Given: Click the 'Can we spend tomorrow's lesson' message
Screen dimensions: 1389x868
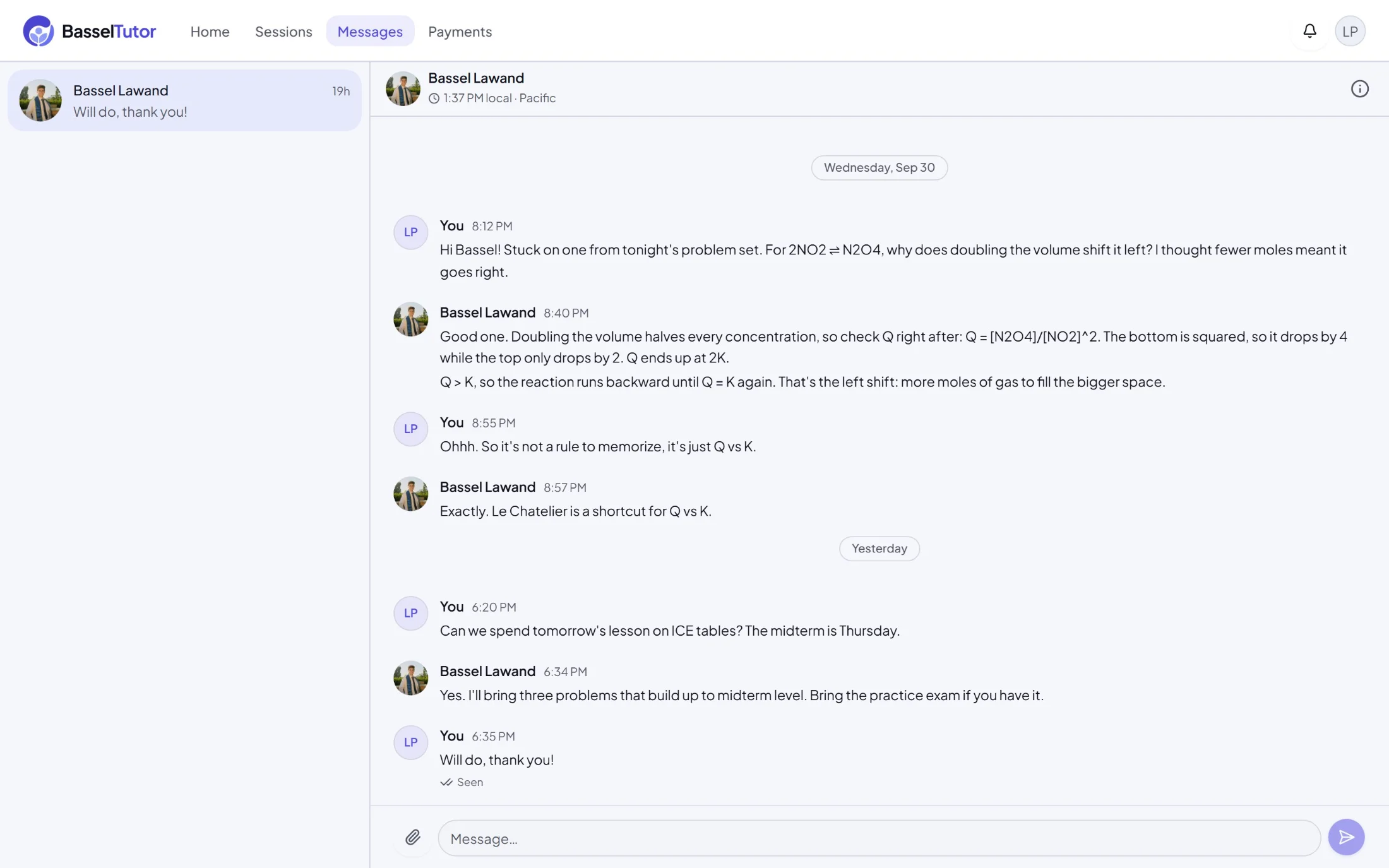Looking at the screenshot, I should [669, 631].
